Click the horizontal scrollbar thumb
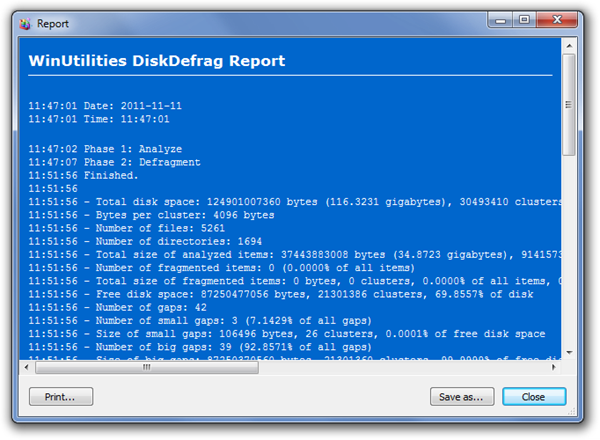Image resolution: width=600 pixels, height=440 pixels. pos(147,367)
